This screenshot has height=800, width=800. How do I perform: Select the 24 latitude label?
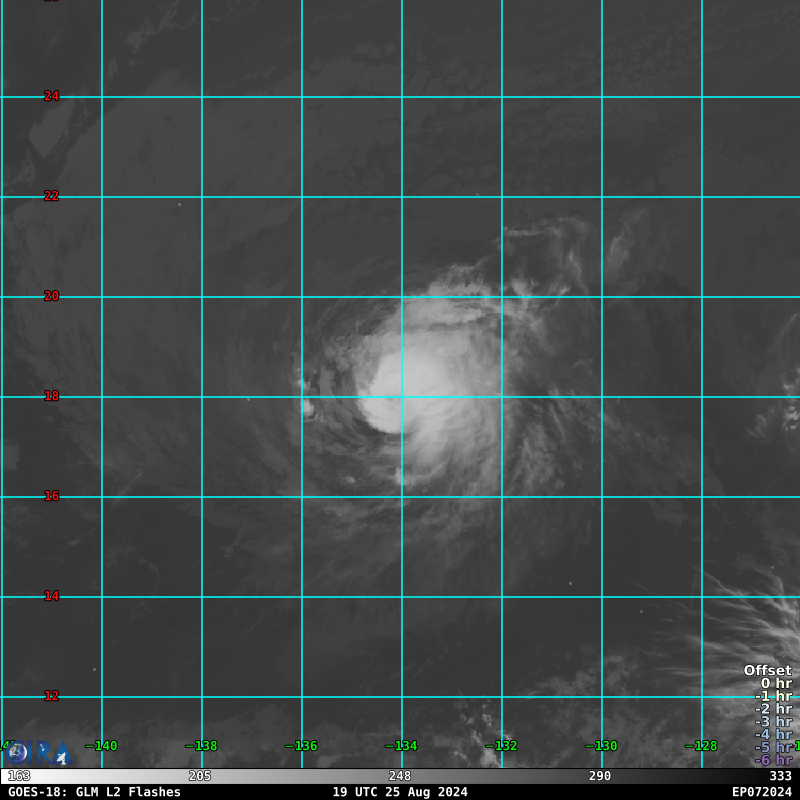coord(52,96)
